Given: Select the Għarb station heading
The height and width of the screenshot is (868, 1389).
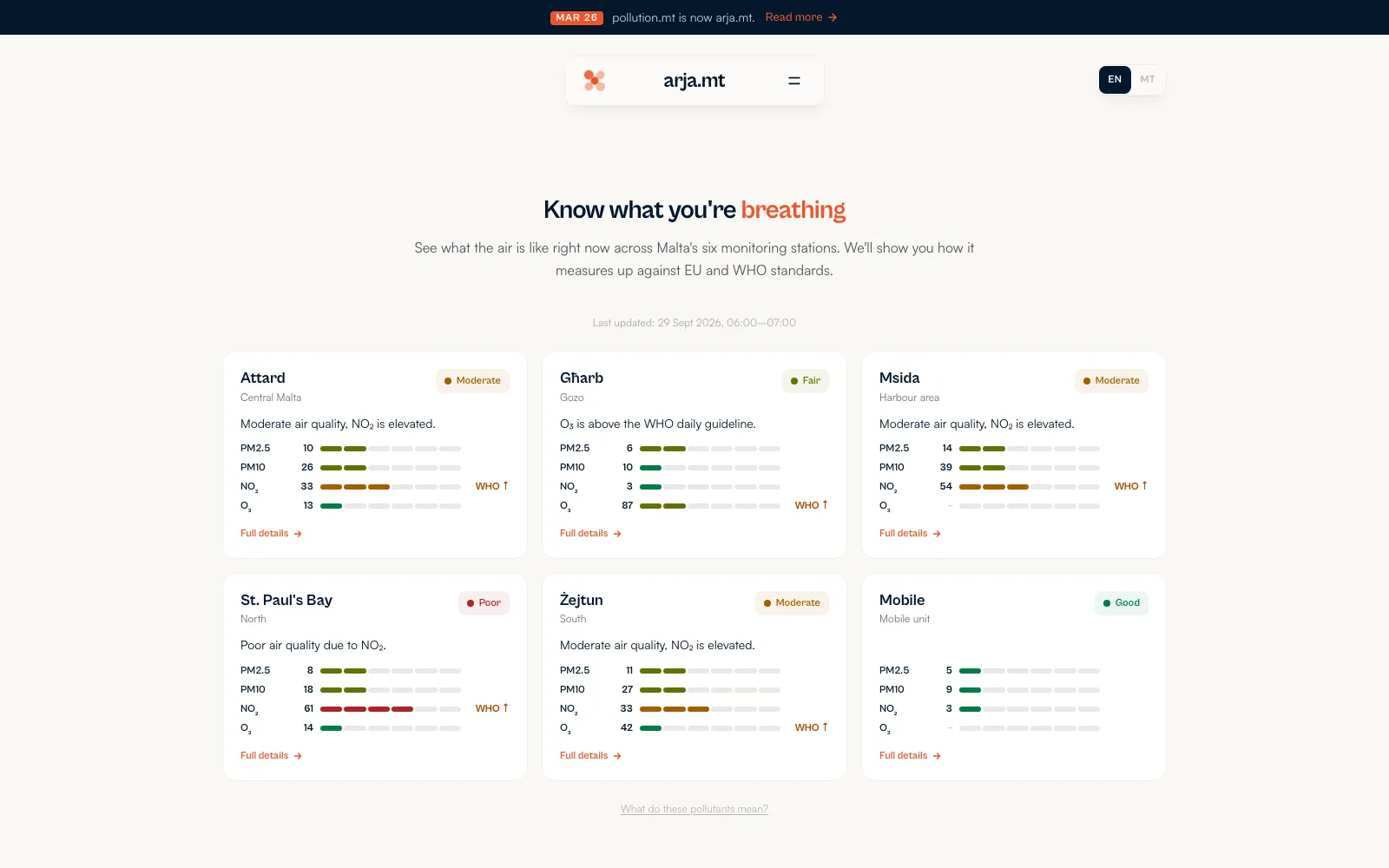Looking at the screenshot, I should [582, 378].
